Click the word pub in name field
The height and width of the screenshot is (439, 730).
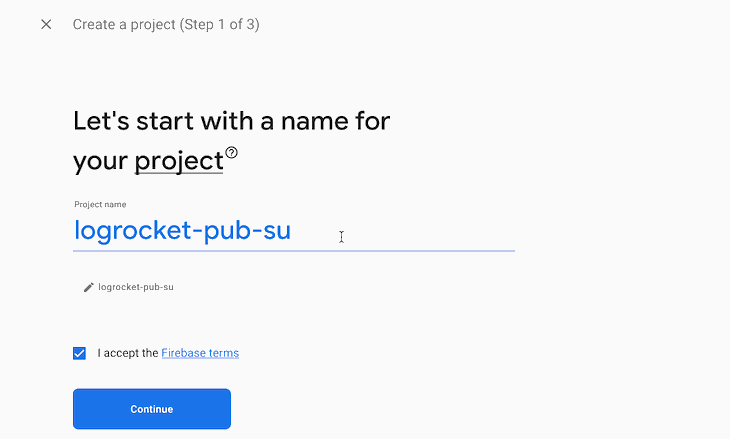pos(228,230)
